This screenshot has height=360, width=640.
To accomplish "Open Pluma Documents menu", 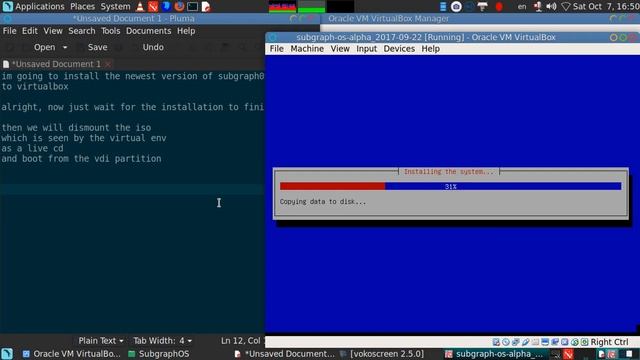I will [x=149, y=31].
